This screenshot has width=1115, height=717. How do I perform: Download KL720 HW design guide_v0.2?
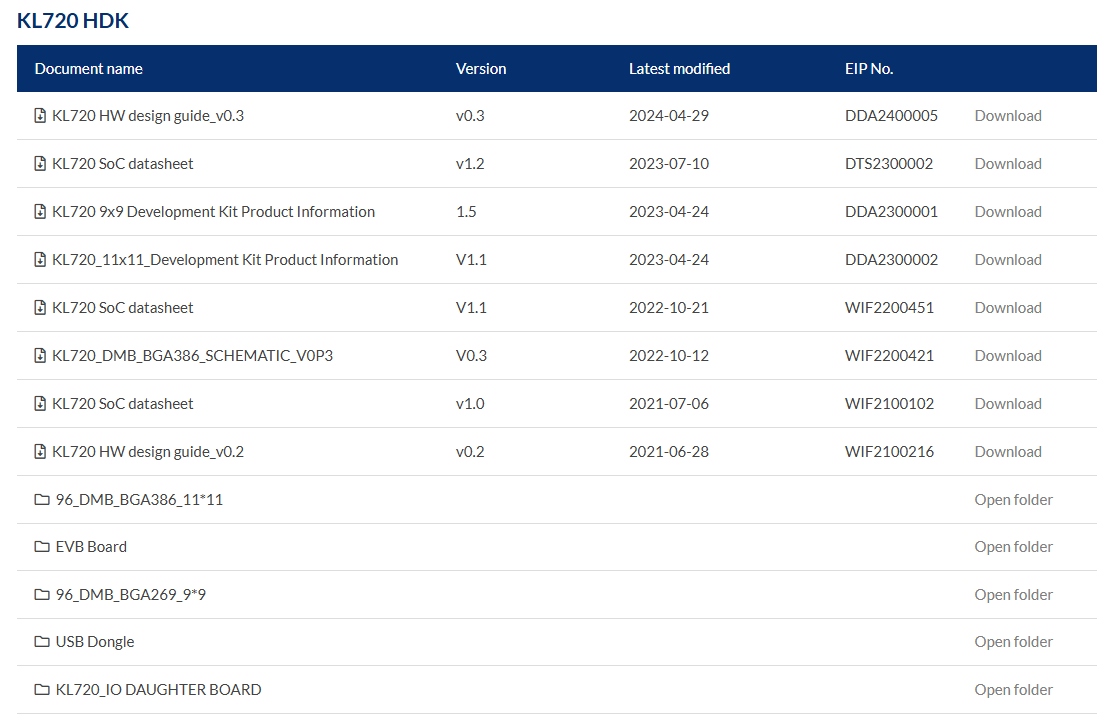pos(1008,452)
